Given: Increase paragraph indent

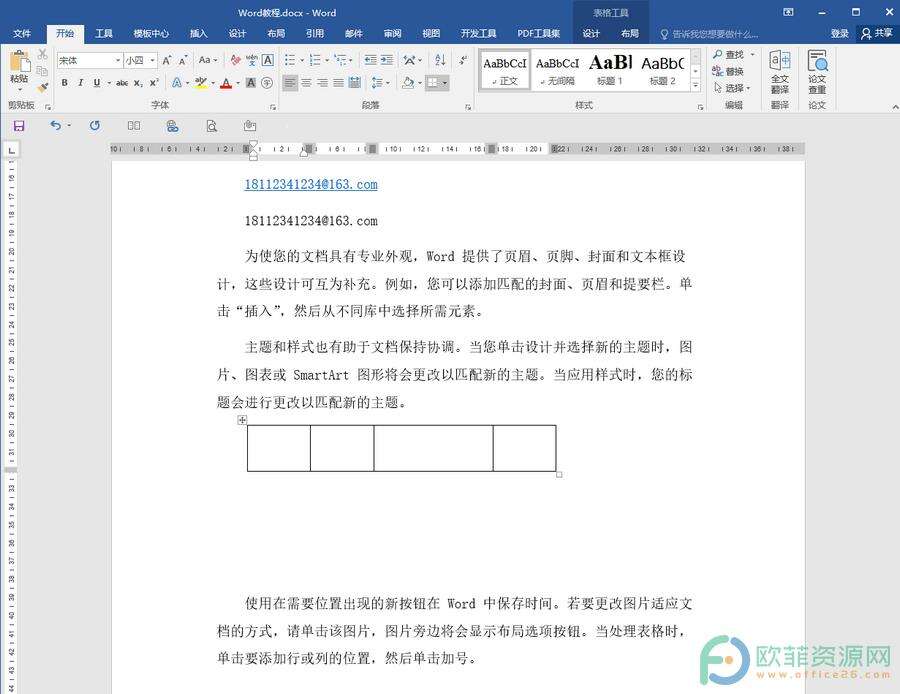Looking at the screenshot, I should pos(387,60).
